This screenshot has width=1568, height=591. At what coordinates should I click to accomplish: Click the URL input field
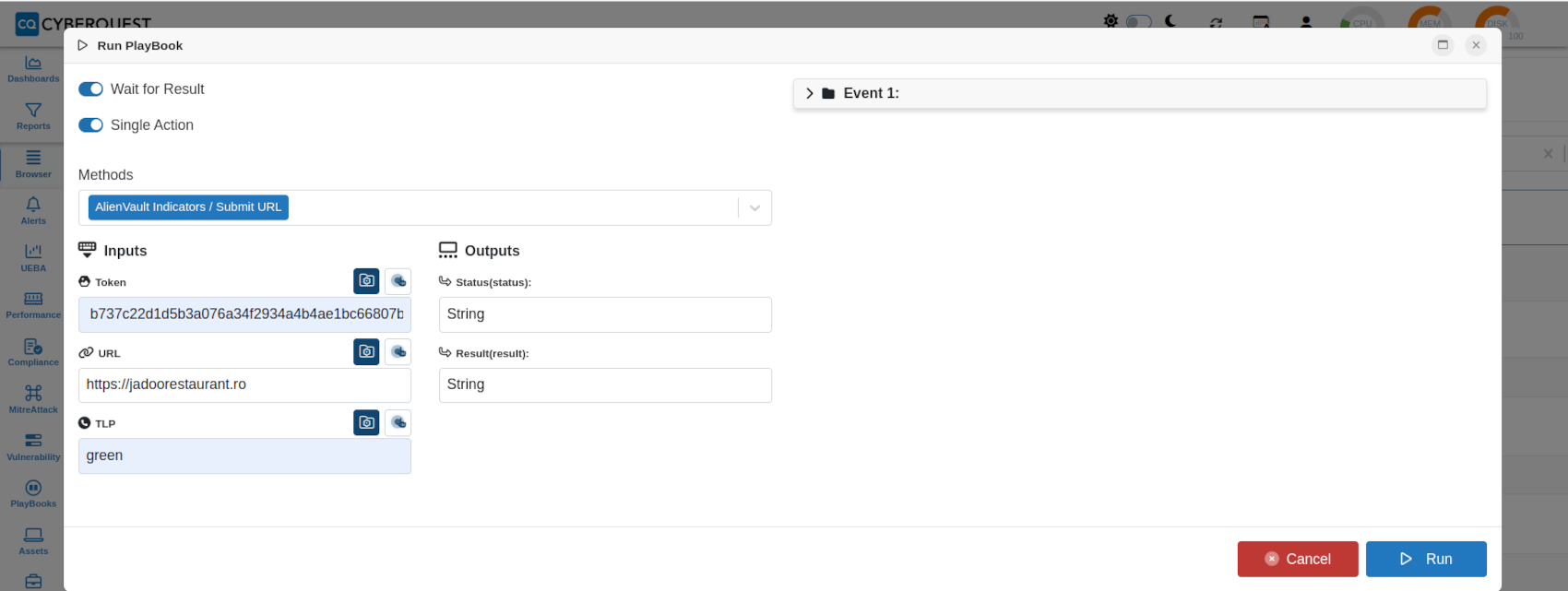click(244, 385)
